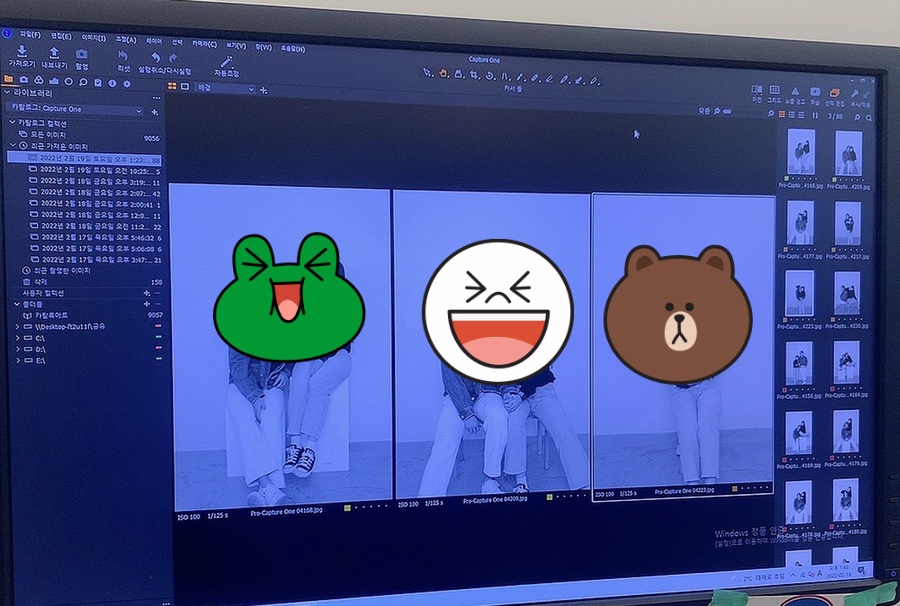Collapse the 라이브러리 panel
The width and height of the screenshot is (900, 606).
coord(7,92)
